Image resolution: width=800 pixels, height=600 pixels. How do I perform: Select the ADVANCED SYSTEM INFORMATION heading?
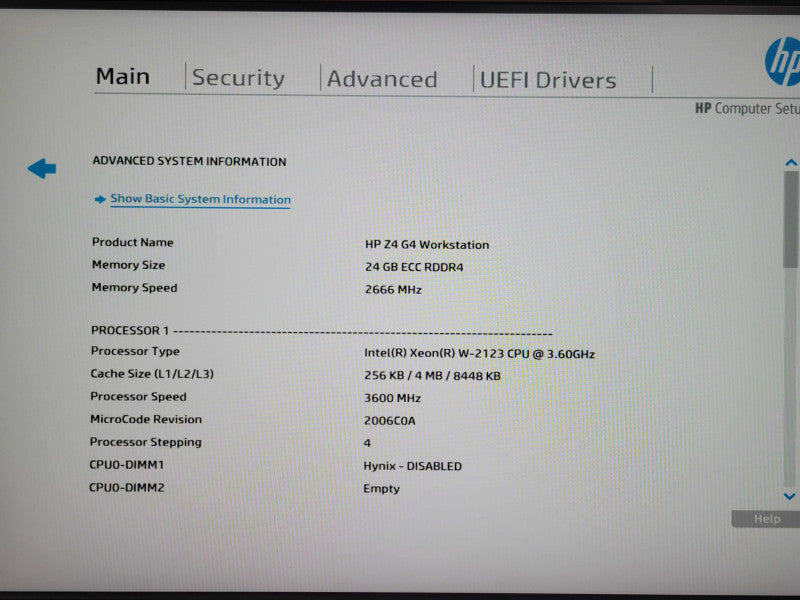(x=189, y=161)
